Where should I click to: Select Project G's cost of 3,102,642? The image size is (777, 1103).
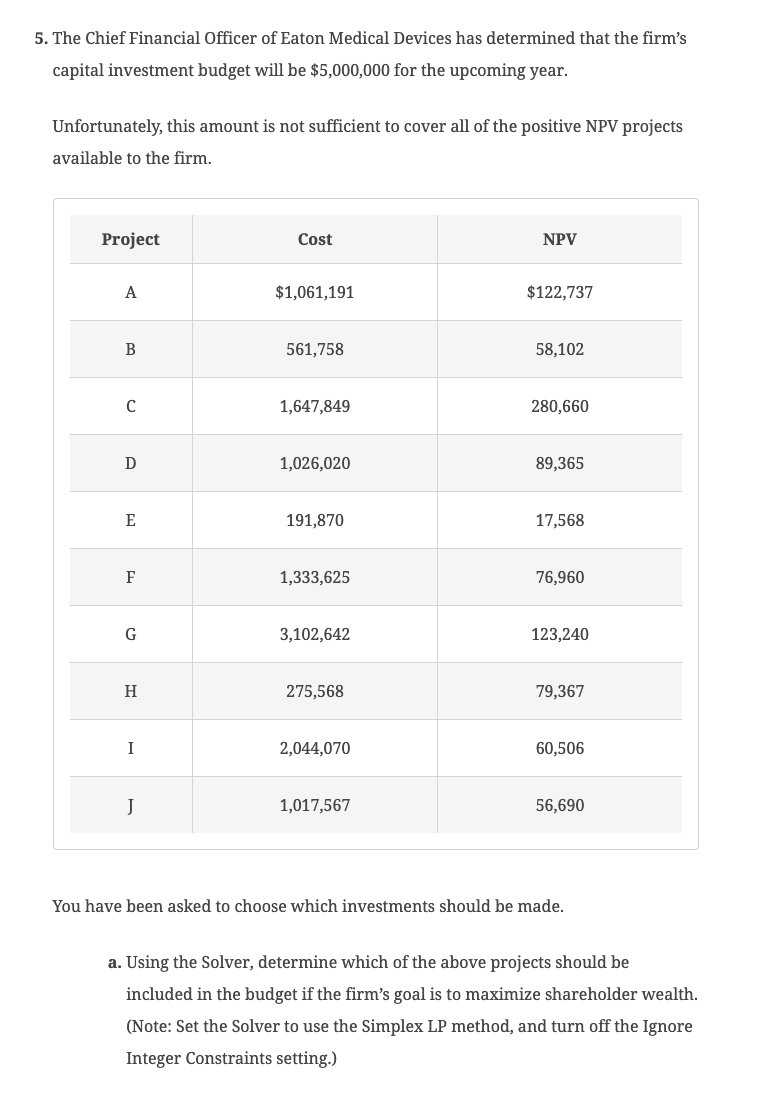coord(315,634)
